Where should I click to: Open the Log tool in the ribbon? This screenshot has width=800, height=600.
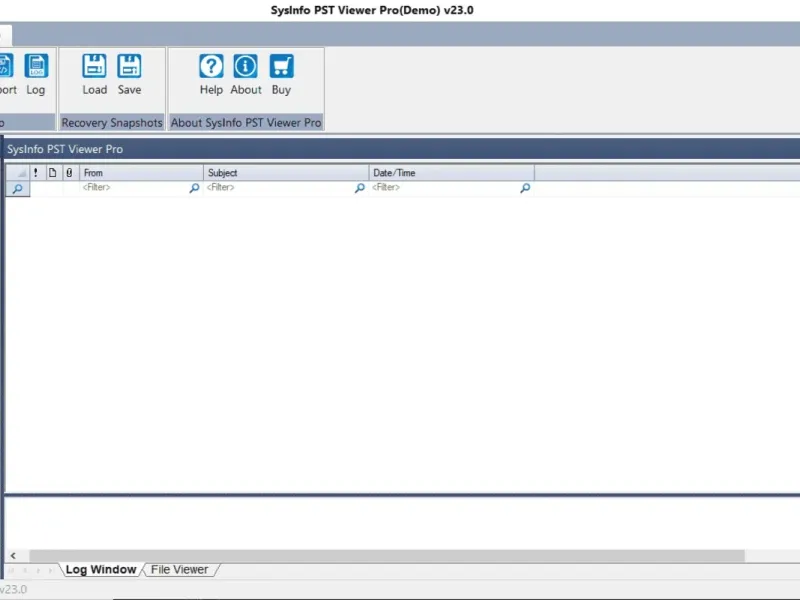tap(36, 74)
